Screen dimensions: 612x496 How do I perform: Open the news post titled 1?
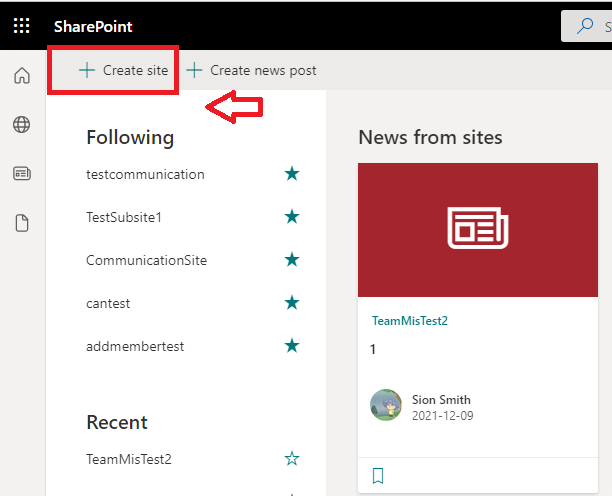(x=373, y=349)
